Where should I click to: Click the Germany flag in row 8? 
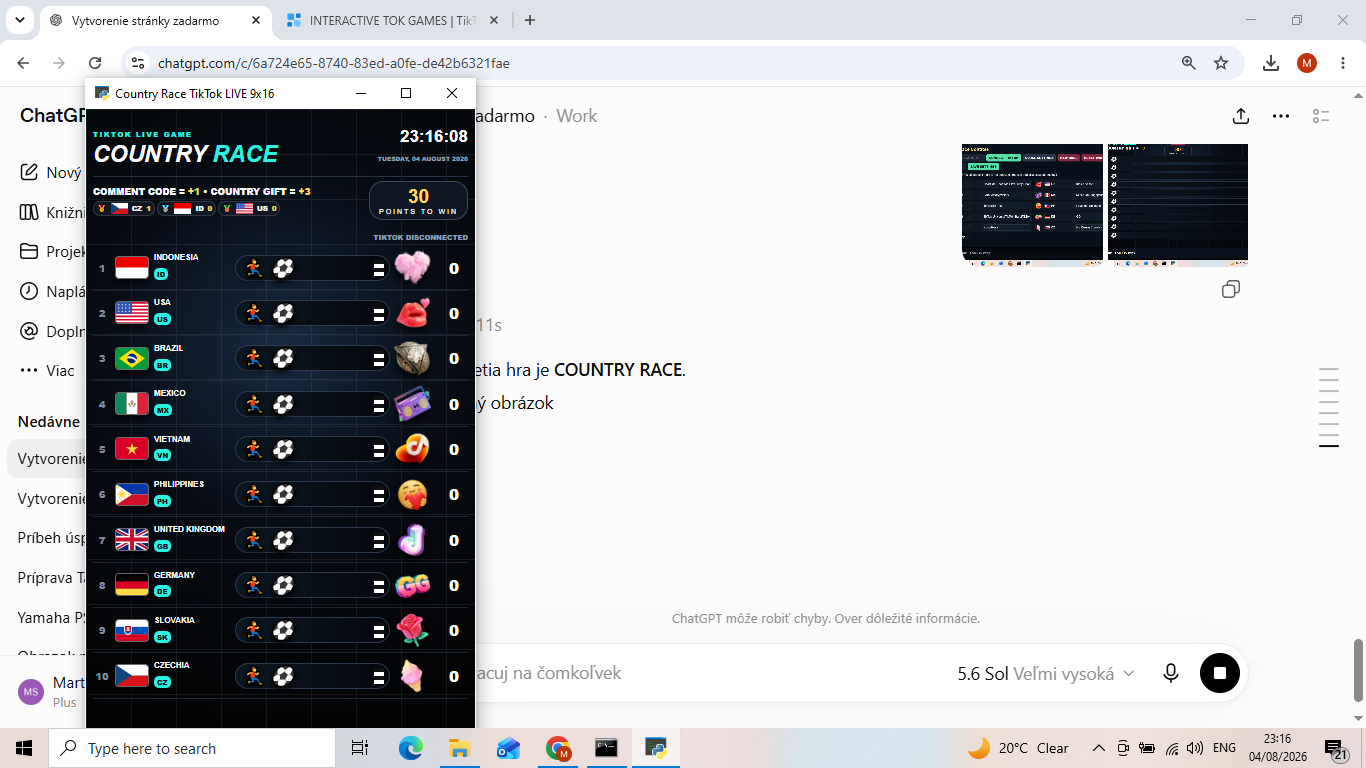point(132,585)
